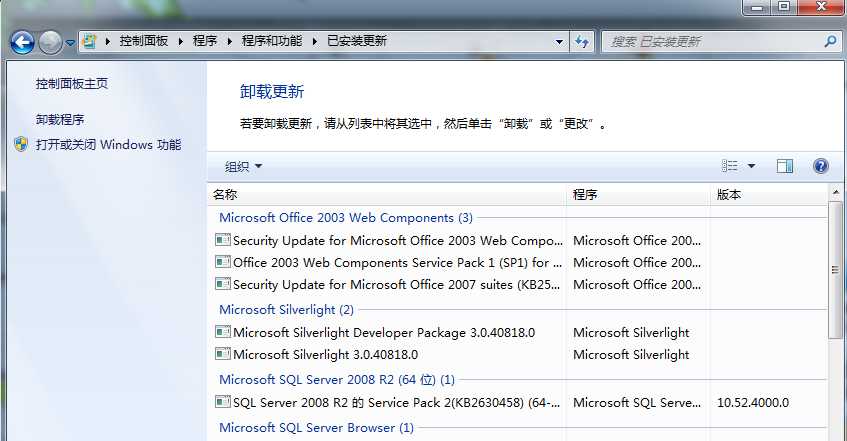Image resolution: width=847 pixels, height=441 pixels.
Task: Go back with the blue arrow button
Action: point(22,42)
